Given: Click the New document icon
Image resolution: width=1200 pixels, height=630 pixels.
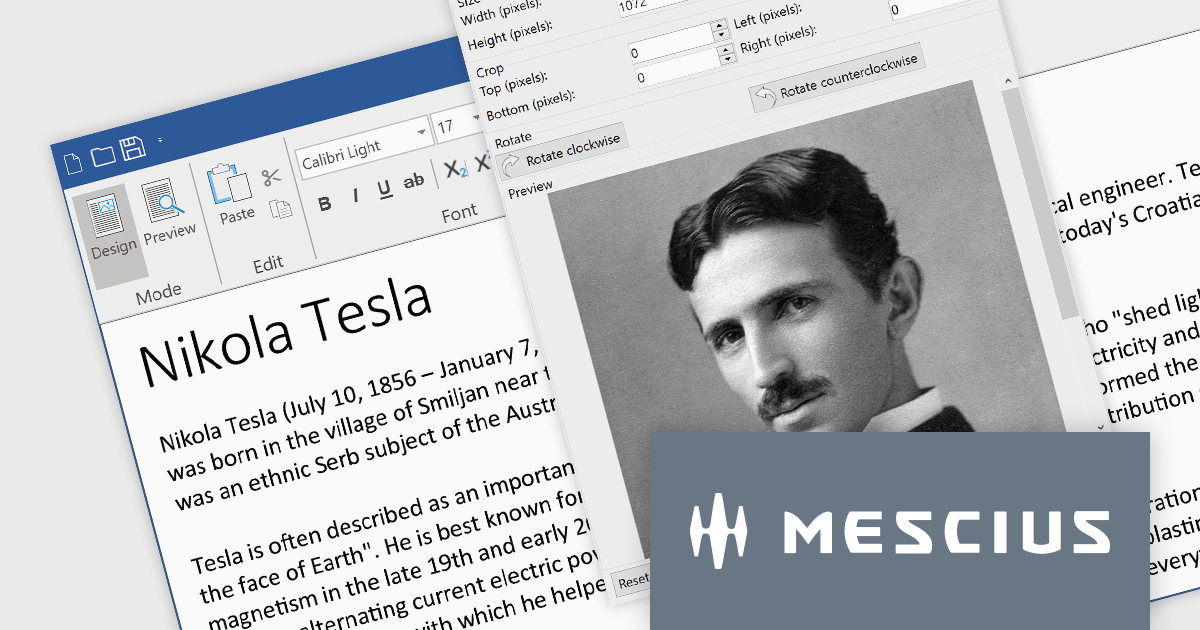Looking at the screenshot, I should (71, 165).
